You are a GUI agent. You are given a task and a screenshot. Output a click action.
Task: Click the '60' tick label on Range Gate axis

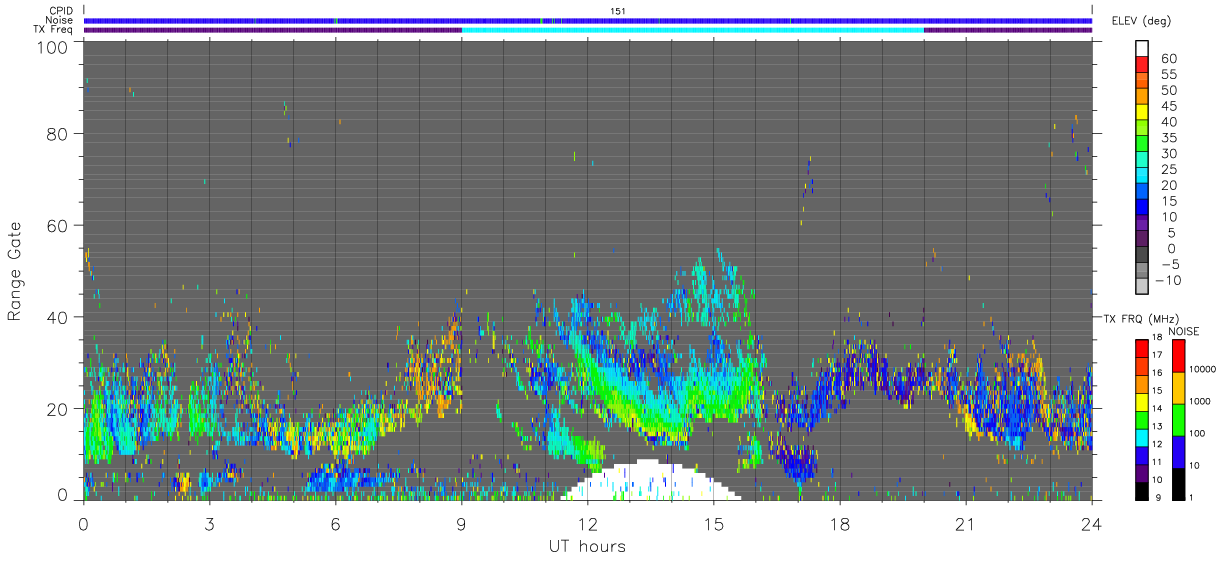[58, 226]
